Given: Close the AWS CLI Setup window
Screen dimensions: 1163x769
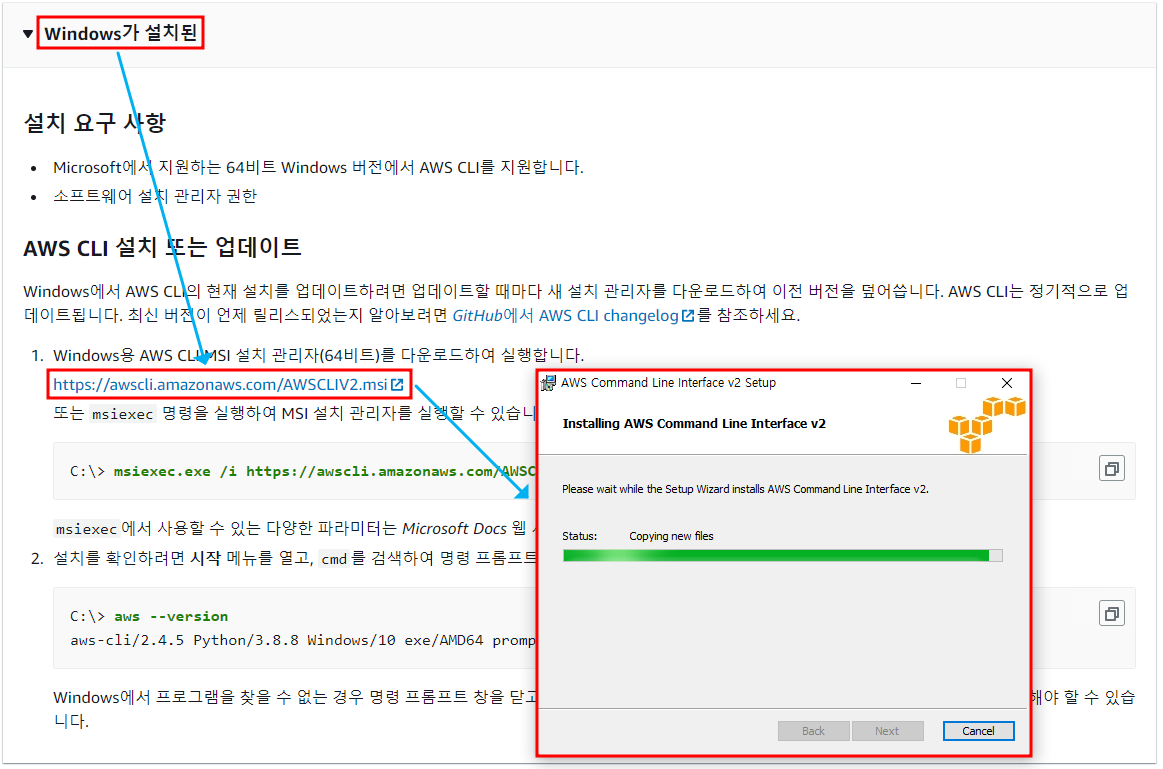Looking at the screenshot, I should point(1006,383).
